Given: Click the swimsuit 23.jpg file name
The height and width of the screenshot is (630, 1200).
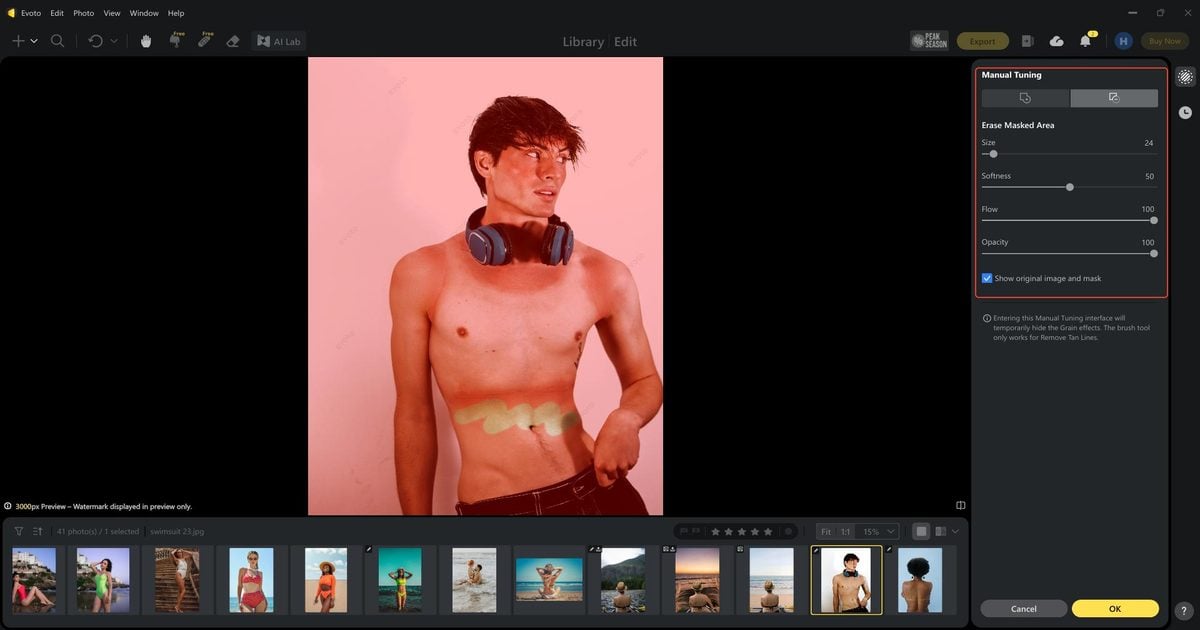Looking at the screenshot, I should (x=177, y=532).
